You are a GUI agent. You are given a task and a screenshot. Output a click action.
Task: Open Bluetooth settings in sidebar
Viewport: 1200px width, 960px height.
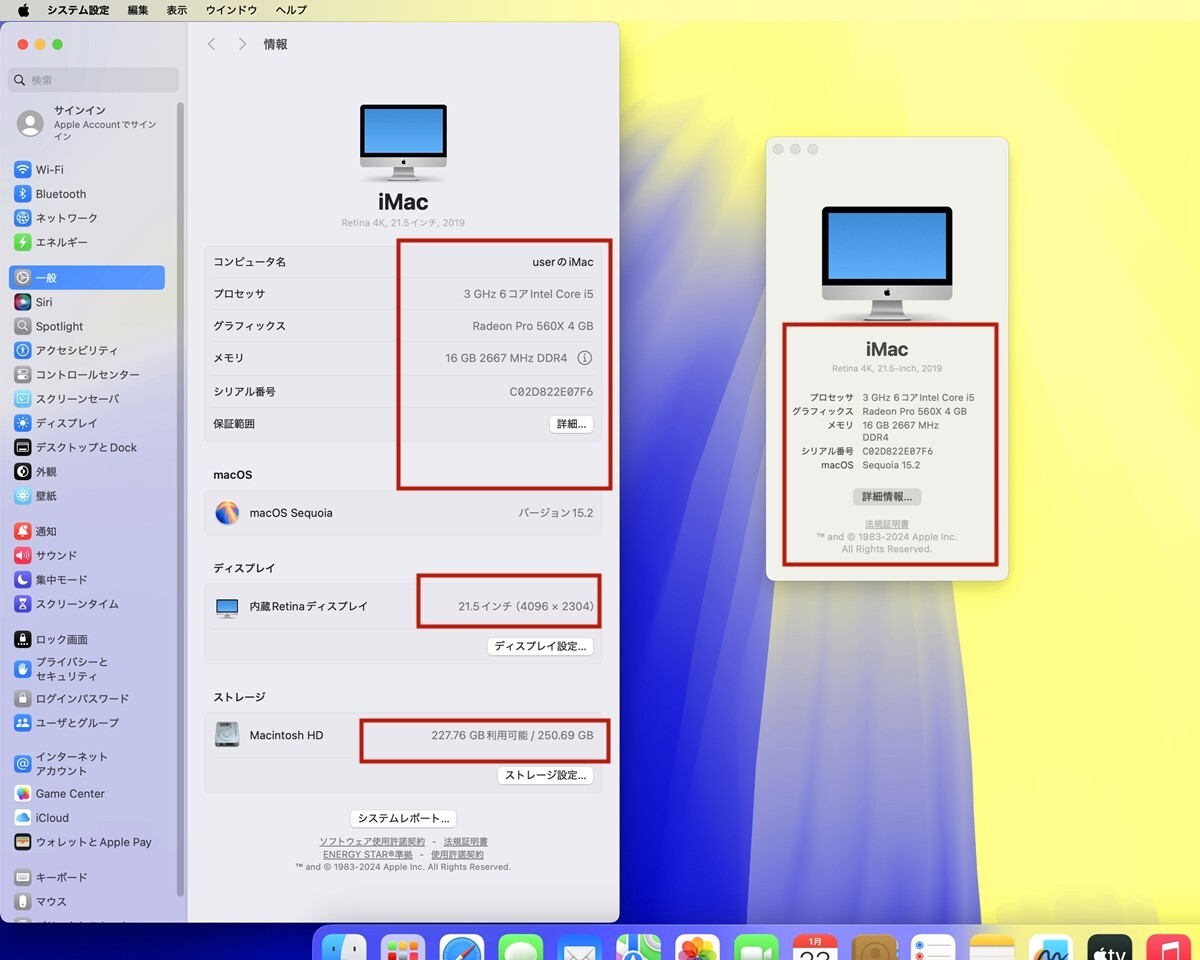tap(87, 194)
